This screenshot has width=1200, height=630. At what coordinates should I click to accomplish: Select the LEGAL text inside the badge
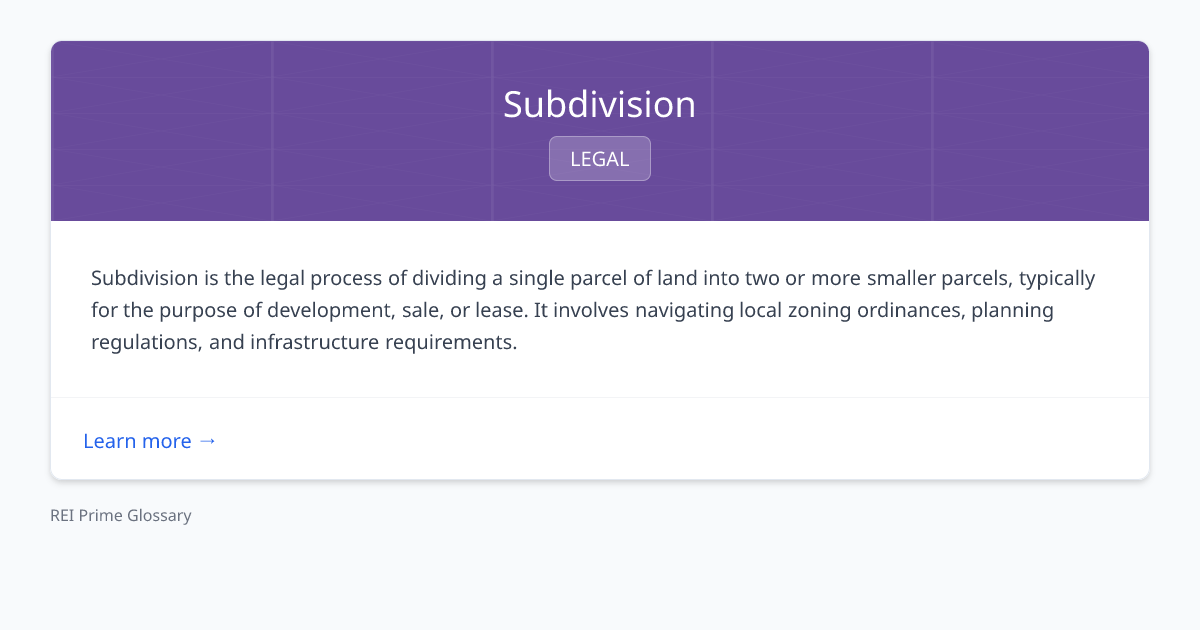(599, 158)
